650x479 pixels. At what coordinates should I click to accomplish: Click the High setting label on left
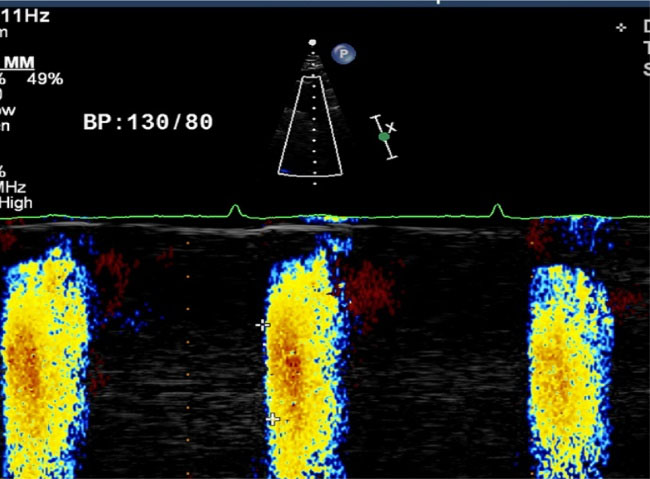coord(17,202)
